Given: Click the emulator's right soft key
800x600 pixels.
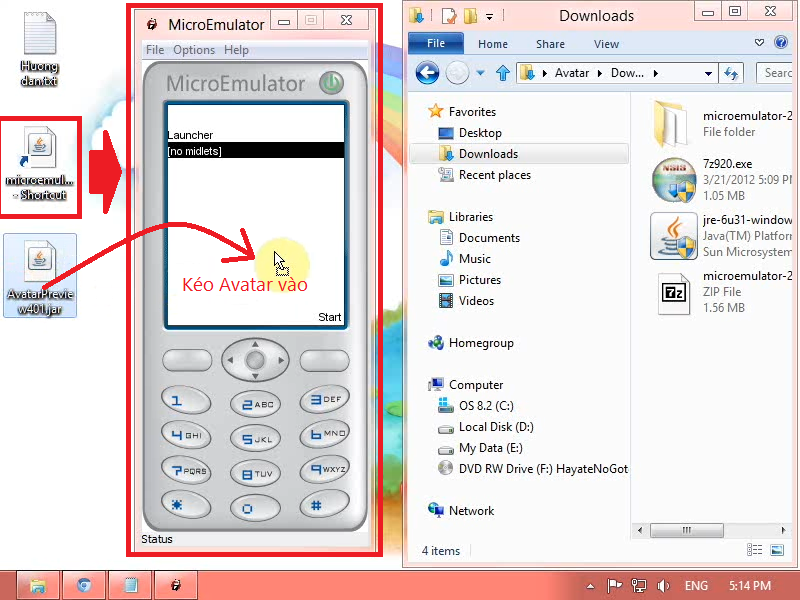Looking at the screenshot, I should [324, 360].
